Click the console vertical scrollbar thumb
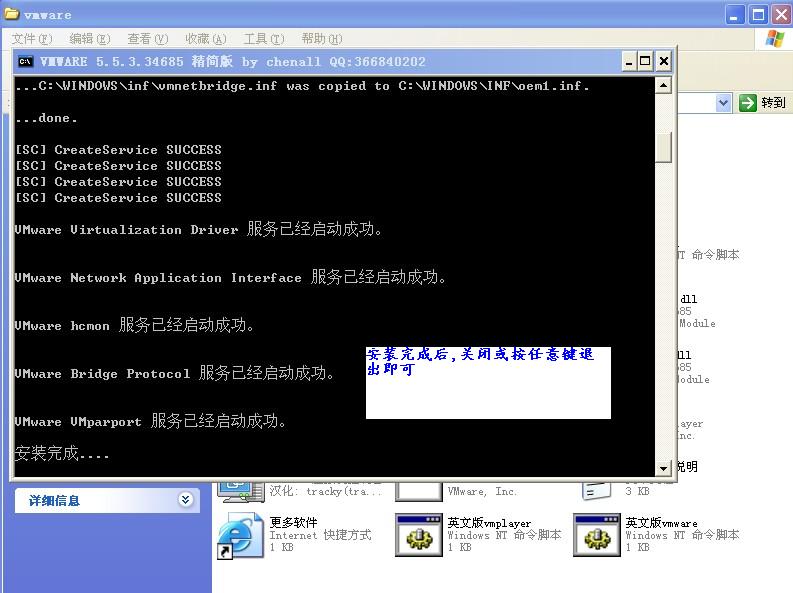The width and height of the screenshot is (793, 593). point(662,146)
